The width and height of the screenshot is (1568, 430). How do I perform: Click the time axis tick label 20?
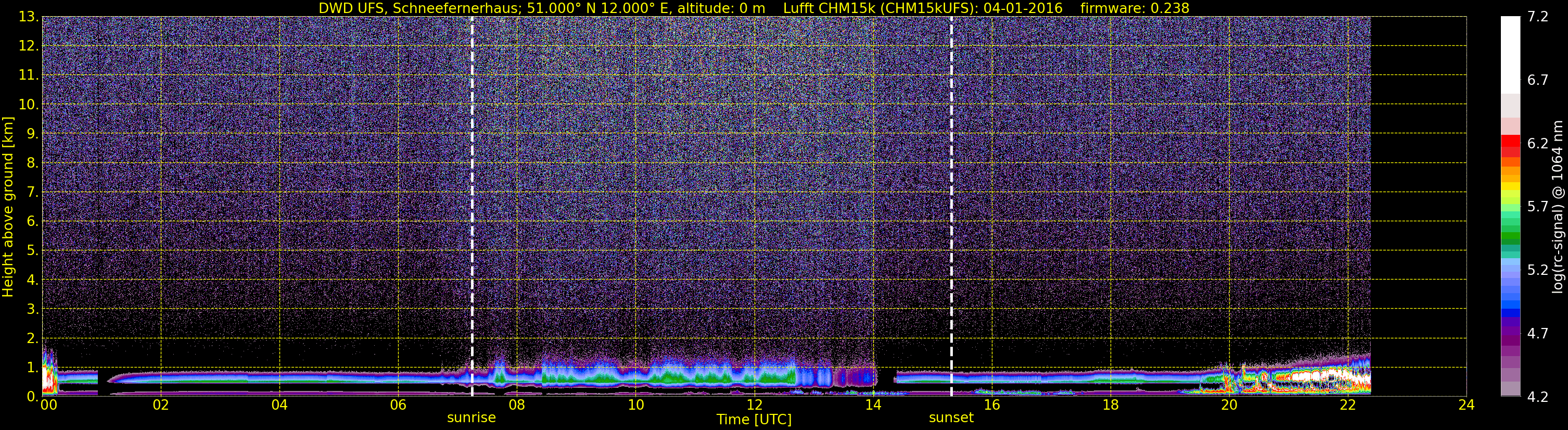(x=1229, y=405)
